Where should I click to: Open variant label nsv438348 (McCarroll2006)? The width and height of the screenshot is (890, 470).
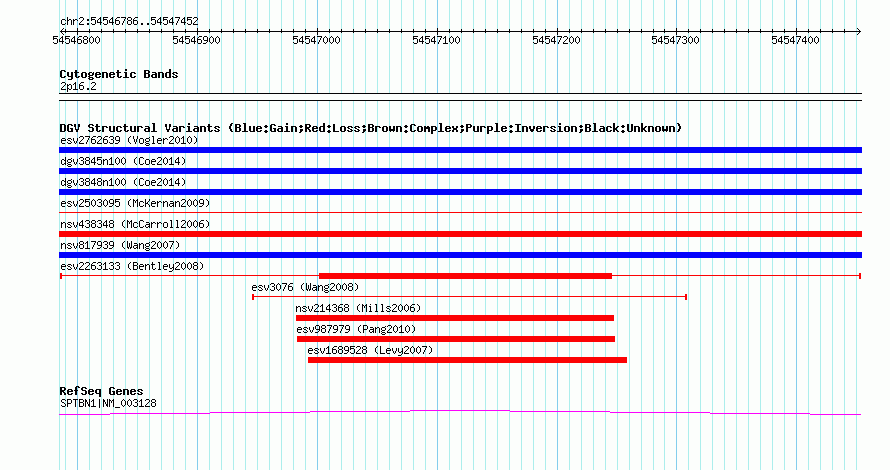tap(135, 224)
